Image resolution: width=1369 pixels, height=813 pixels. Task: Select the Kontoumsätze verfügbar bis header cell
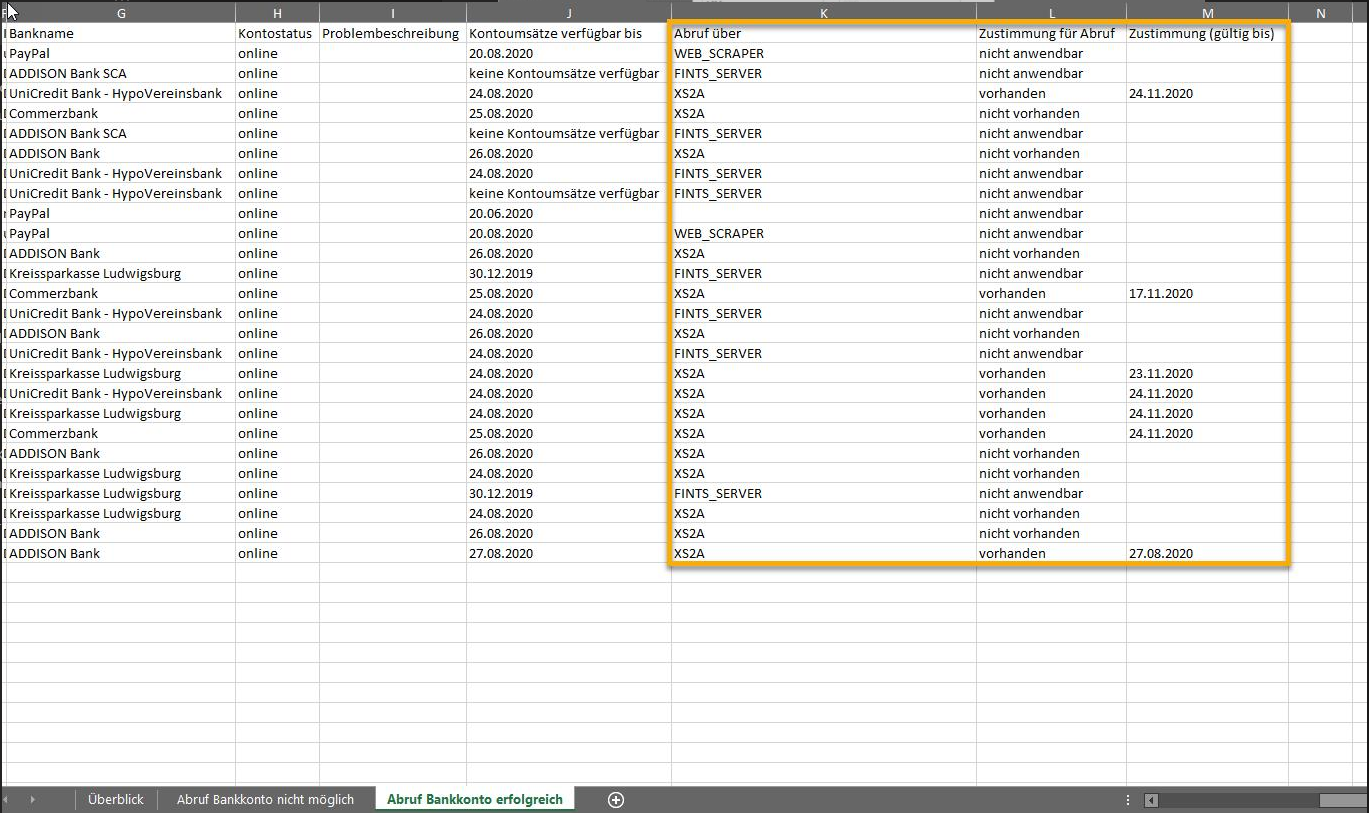pos(569,33)
